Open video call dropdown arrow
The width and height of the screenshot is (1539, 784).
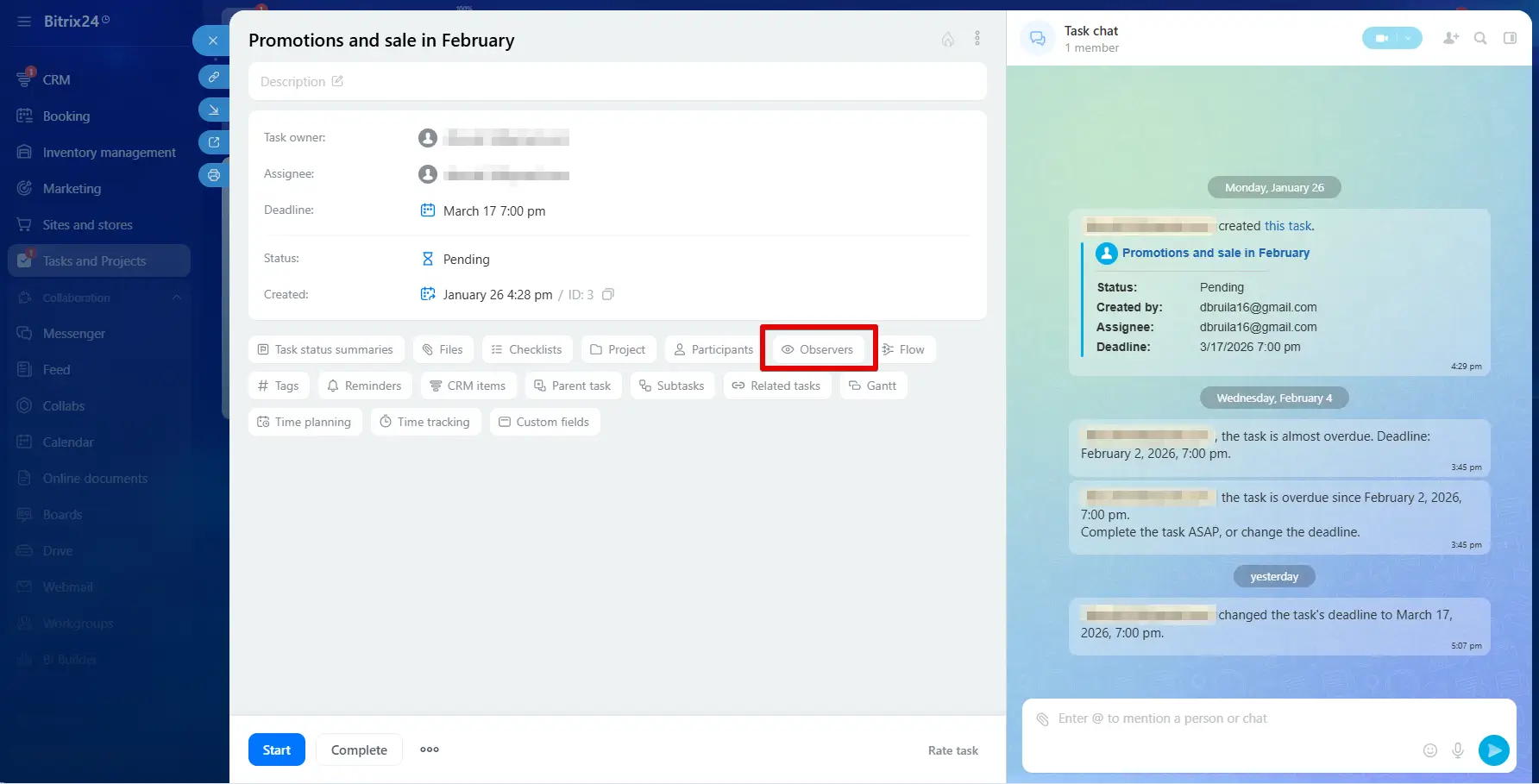(x=1409, y=38)
